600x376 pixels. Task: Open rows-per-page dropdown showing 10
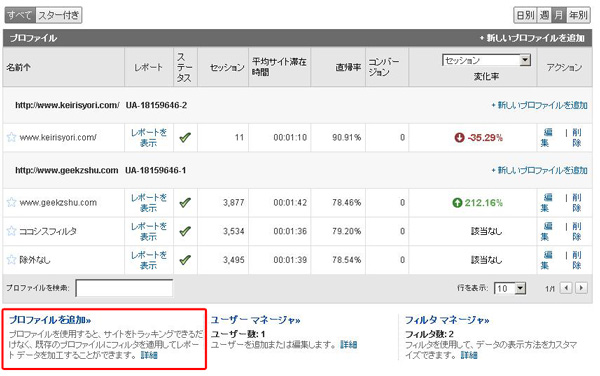(510, 288)
